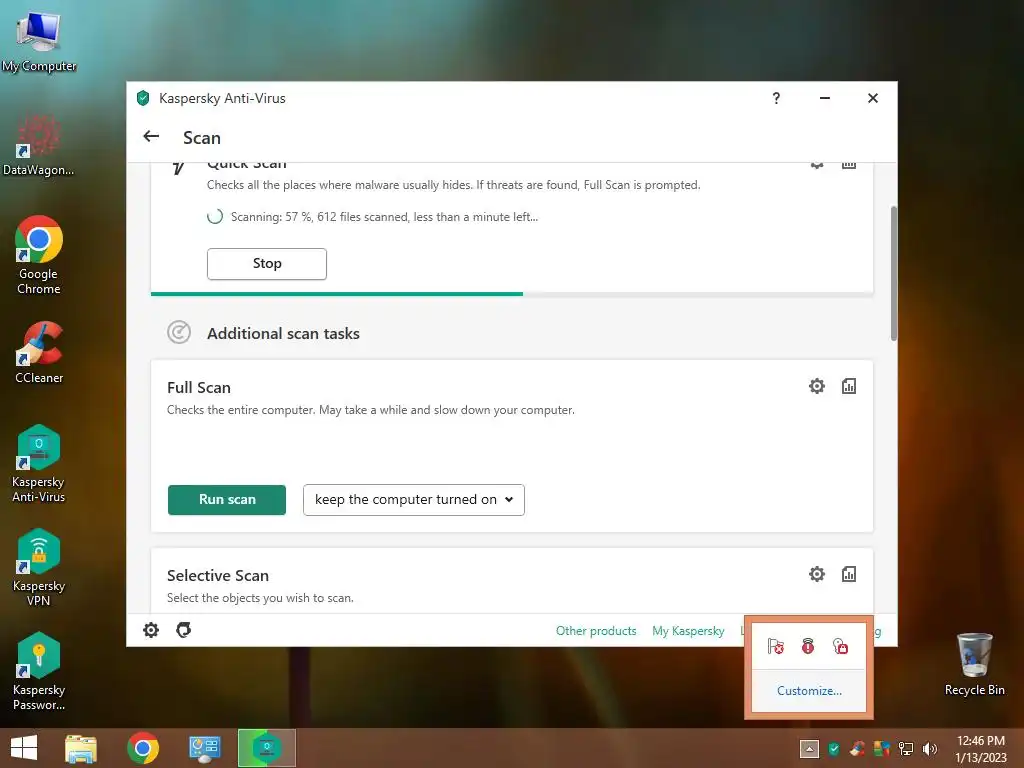Select the Kaspersky VPN desktop shortcut

[39, 568]
